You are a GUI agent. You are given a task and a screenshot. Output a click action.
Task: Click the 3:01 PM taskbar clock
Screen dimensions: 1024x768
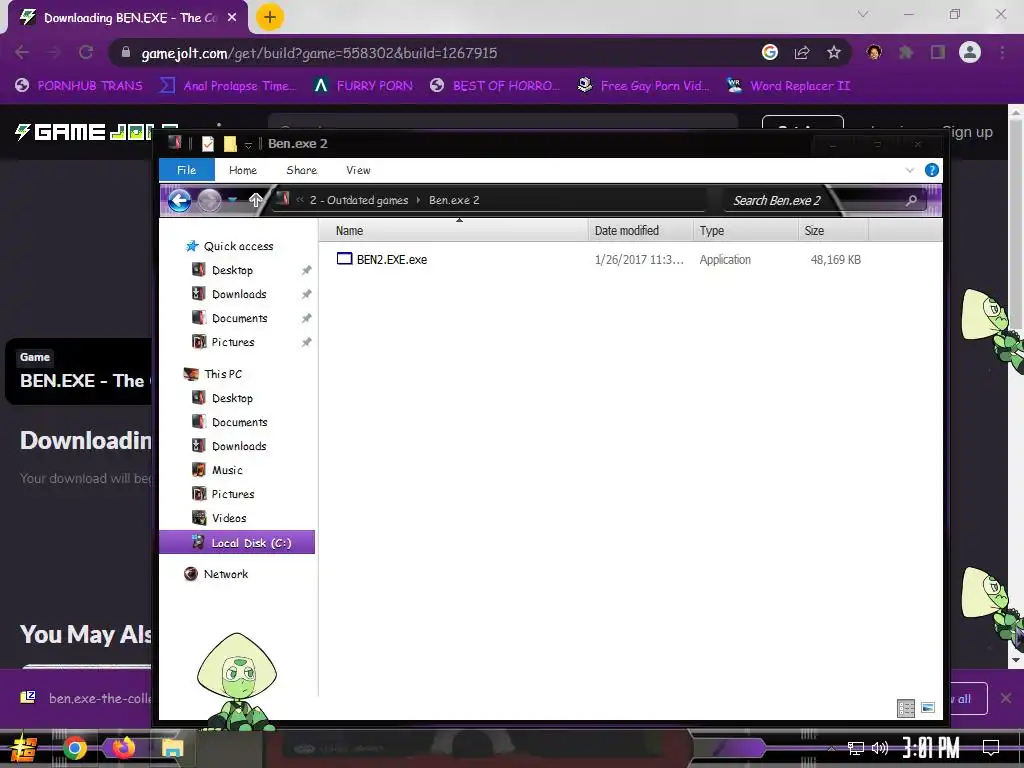point(931,748)
